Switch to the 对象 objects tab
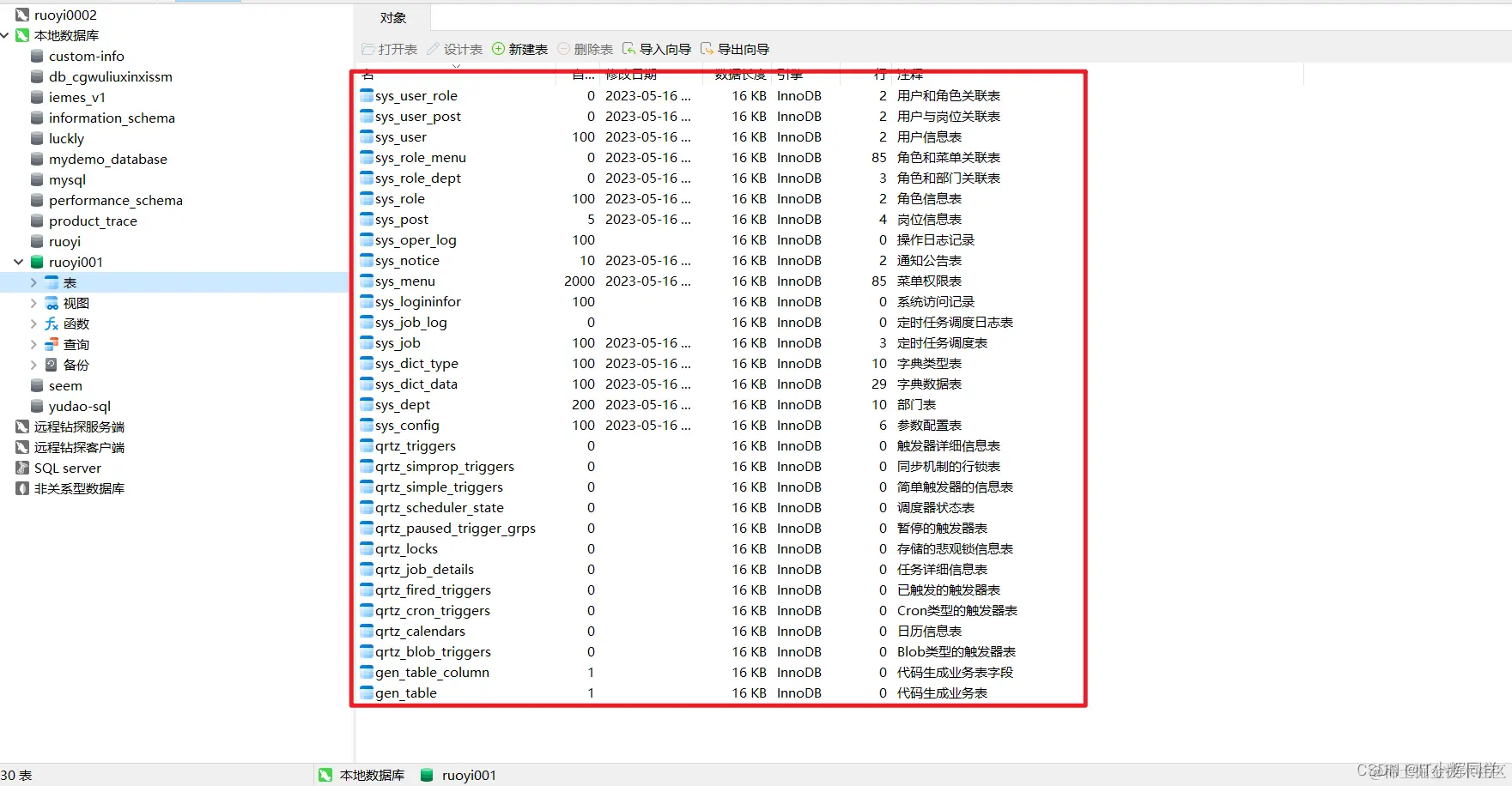 click(x=393, y=17)
